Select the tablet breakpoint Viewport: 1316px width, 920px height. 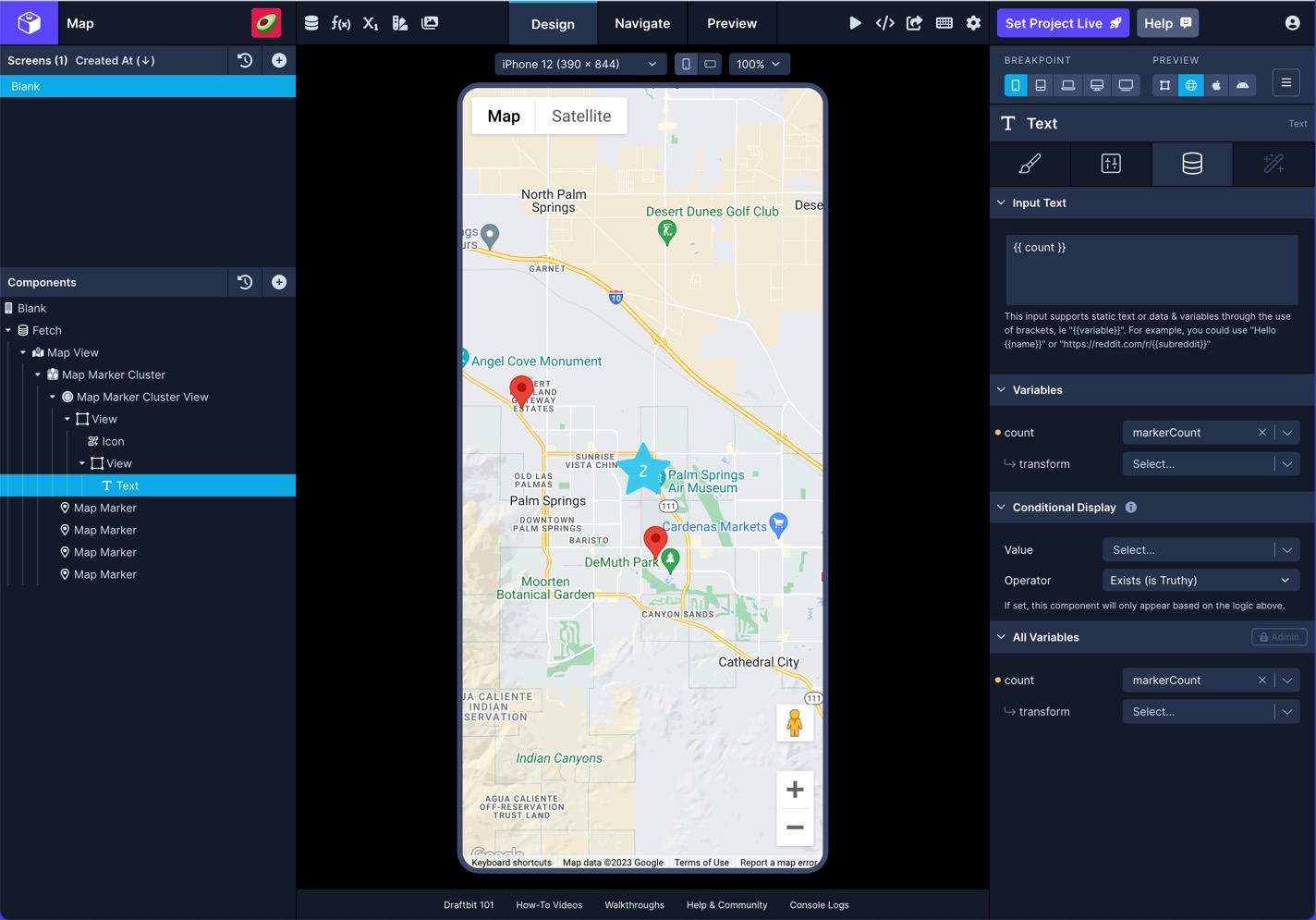[1041, 85]
